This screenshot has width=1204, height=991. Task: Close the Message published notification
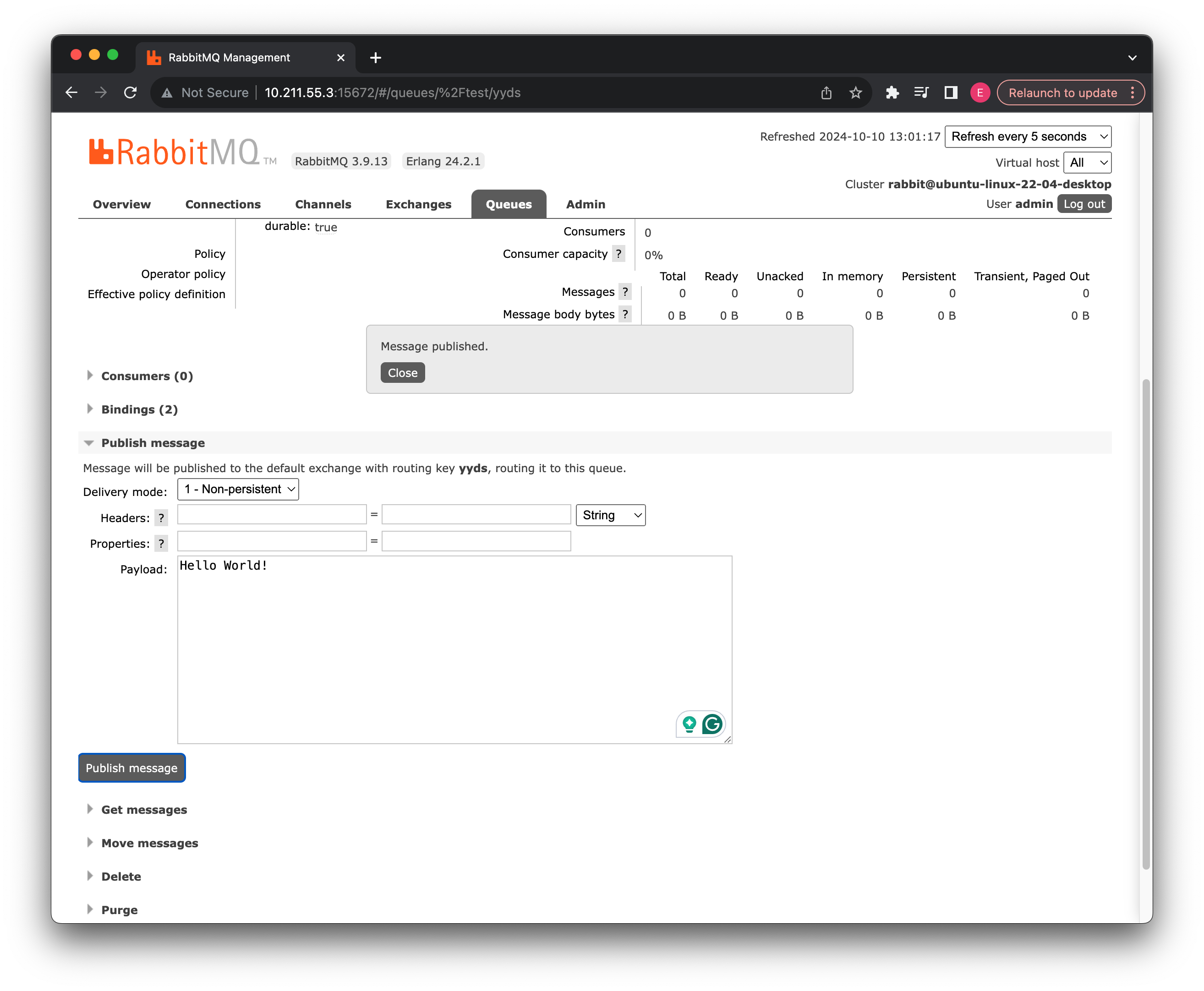tap(402, 373)
